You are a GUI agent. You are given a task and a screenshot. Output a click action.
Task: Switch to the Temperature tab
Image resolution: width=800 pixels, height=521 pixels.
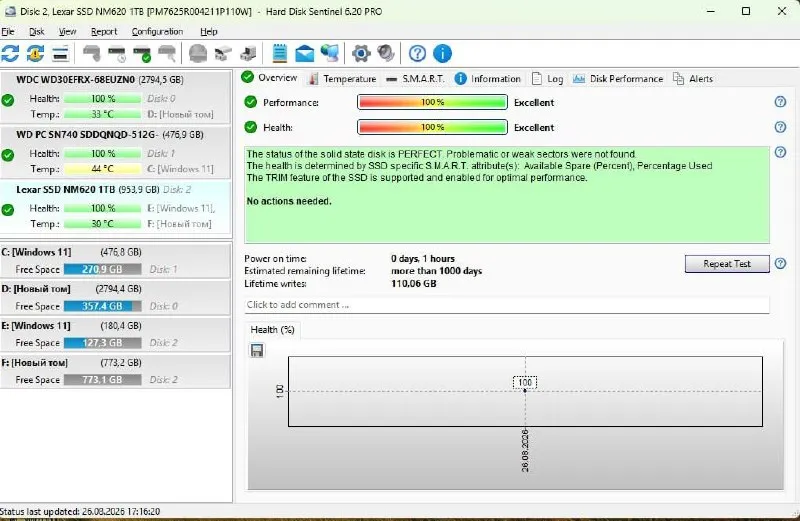coord(343,79)
